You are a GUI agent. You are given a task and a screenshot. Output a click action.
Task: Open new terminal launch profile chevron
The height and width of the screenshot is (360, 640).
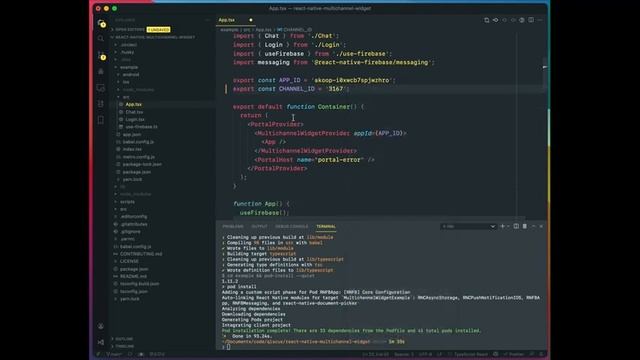point(508,226)
